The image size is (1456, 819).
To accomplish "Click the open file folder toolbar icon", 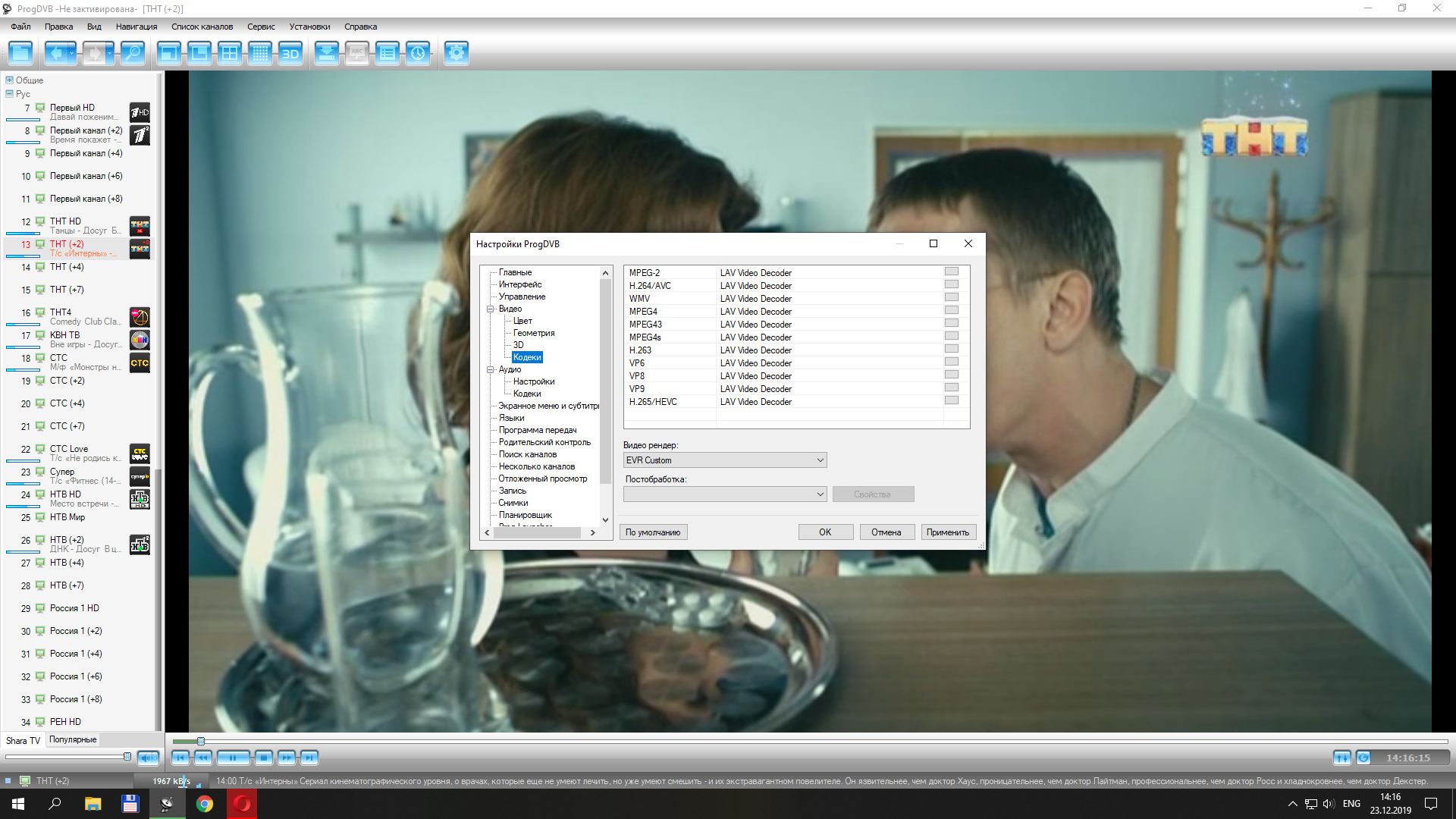I will pos(20,53).
